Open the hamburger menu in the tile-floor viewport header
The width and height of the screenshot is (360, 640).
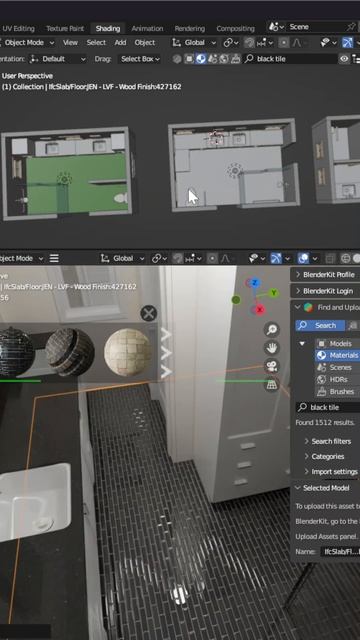pos(54,258)
